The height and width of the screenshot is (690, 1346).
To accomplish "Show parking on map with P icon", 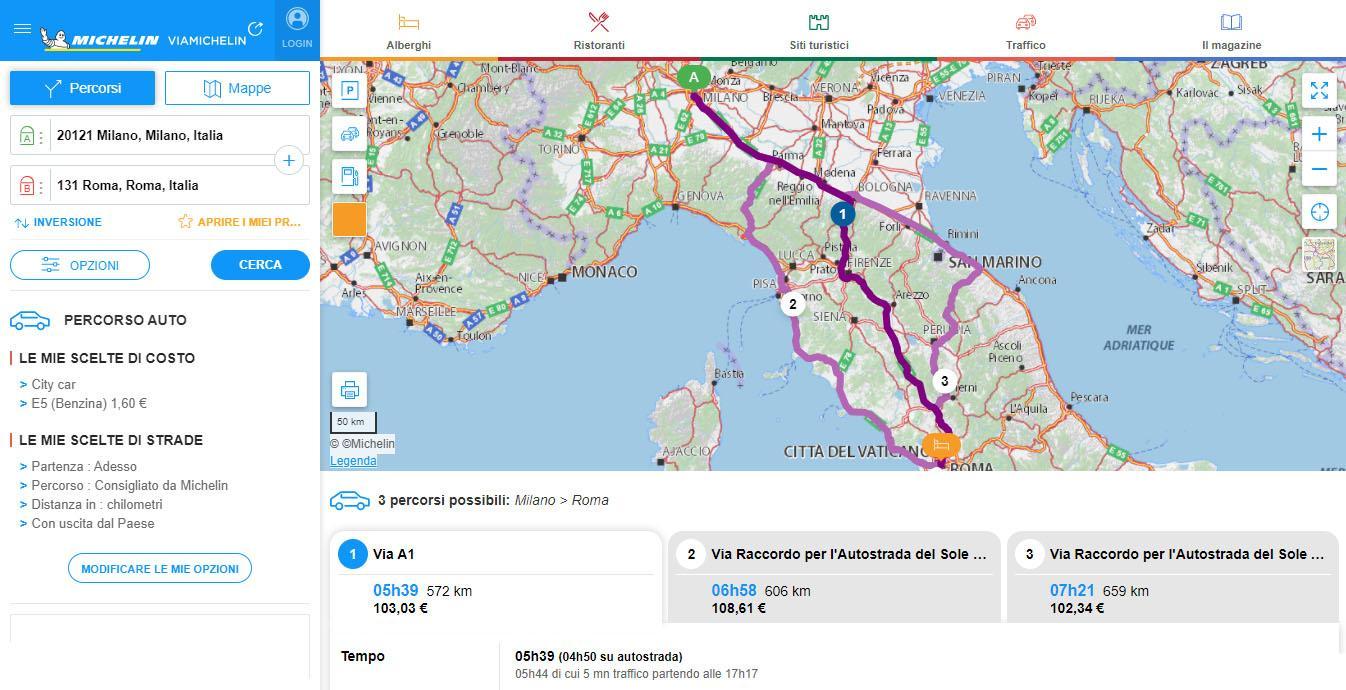I will tap(349, 91).
